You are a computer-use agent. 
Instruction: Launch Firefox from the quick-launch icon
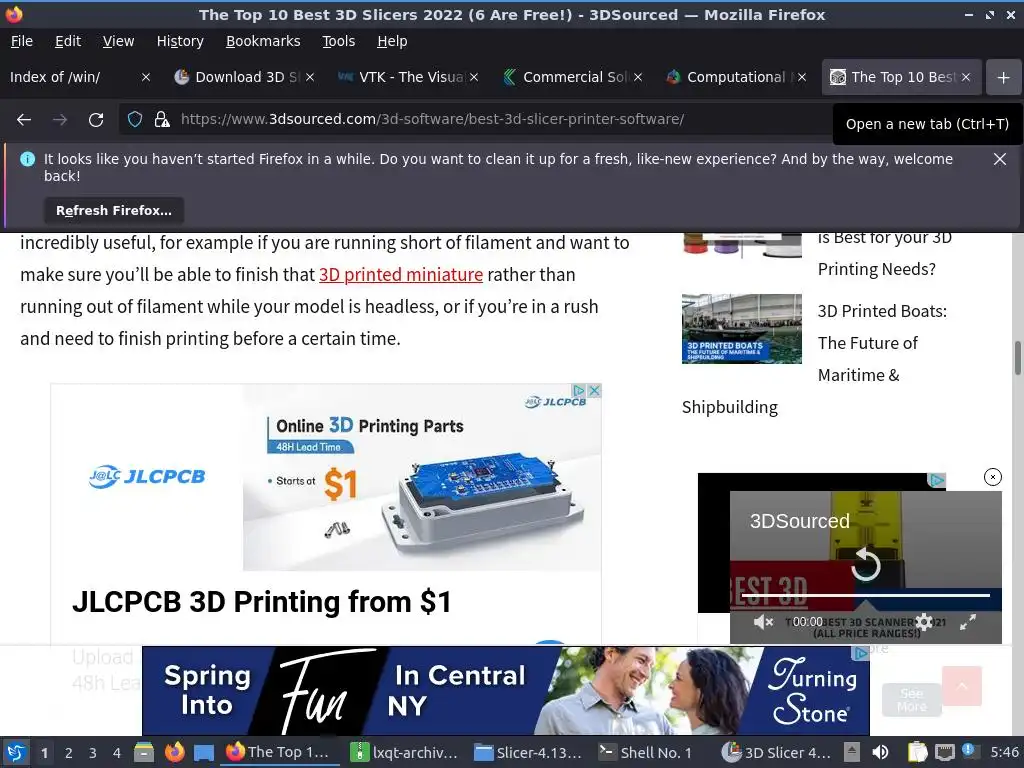pos(174,752)
